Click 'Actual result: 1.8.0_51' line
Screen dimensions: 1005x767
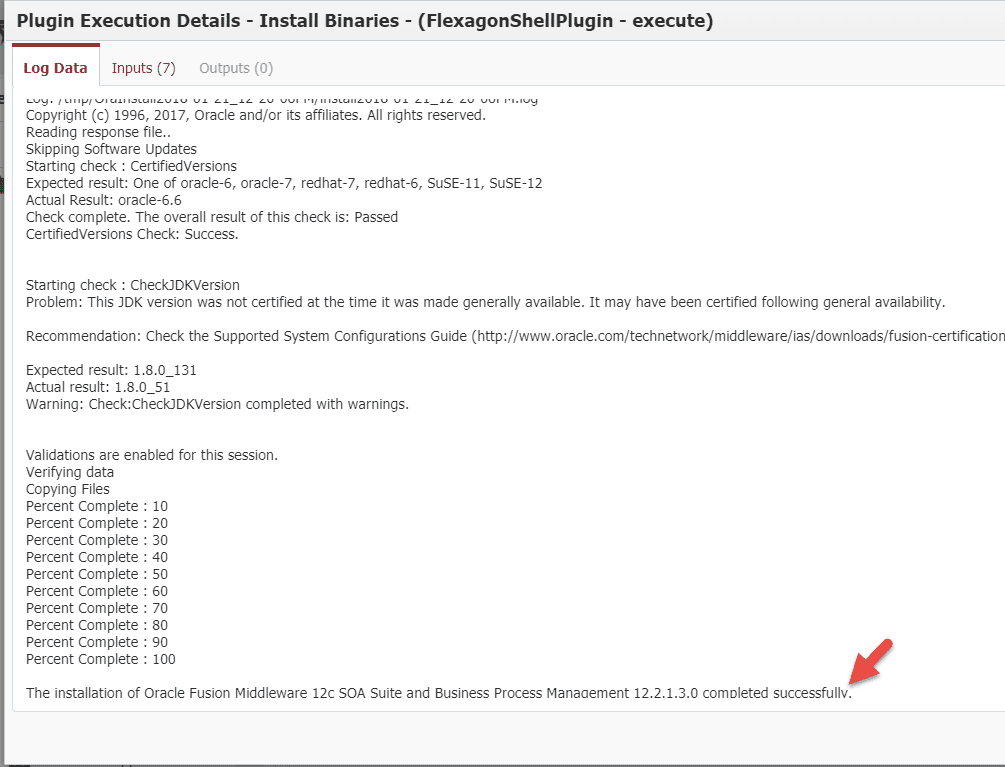(98, 387)
